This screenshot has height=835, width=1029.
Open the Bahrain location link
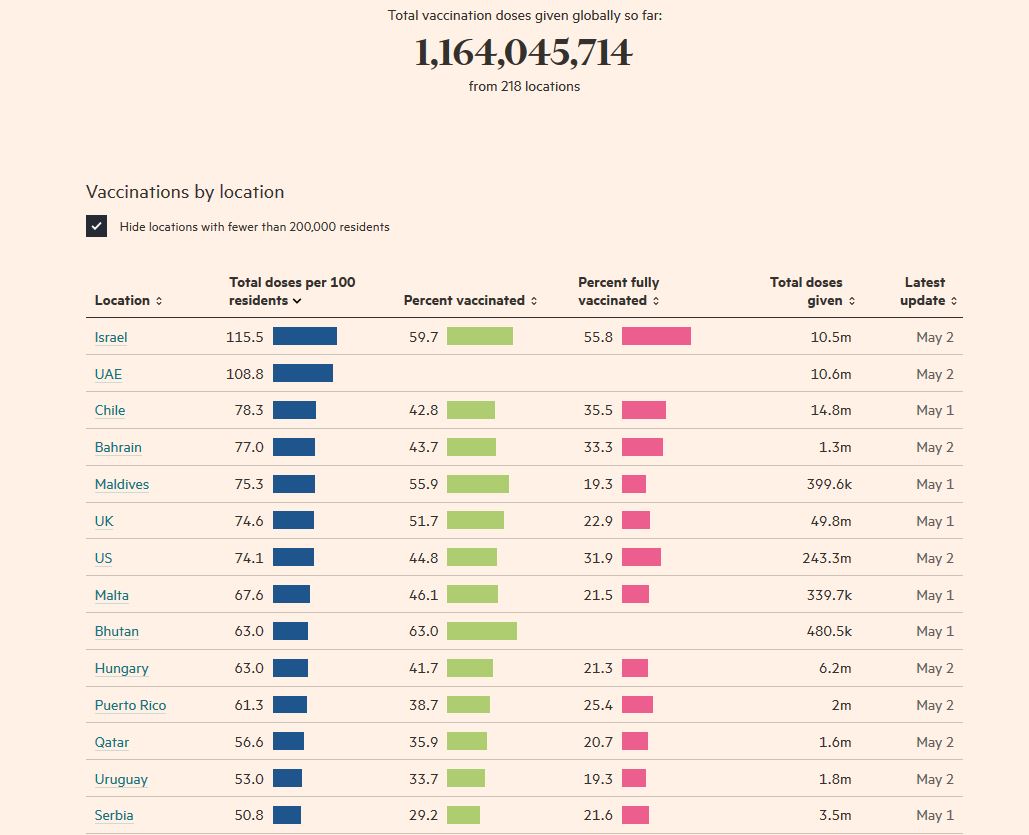(118, 447)
